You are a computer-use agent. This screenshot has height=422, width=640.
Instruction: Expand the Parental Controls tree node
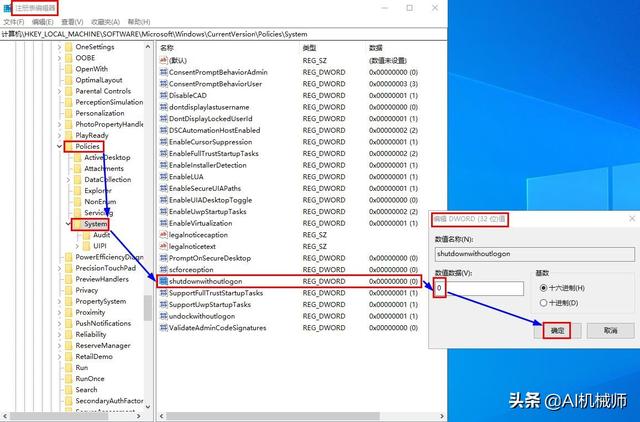(x=60, y=91)
